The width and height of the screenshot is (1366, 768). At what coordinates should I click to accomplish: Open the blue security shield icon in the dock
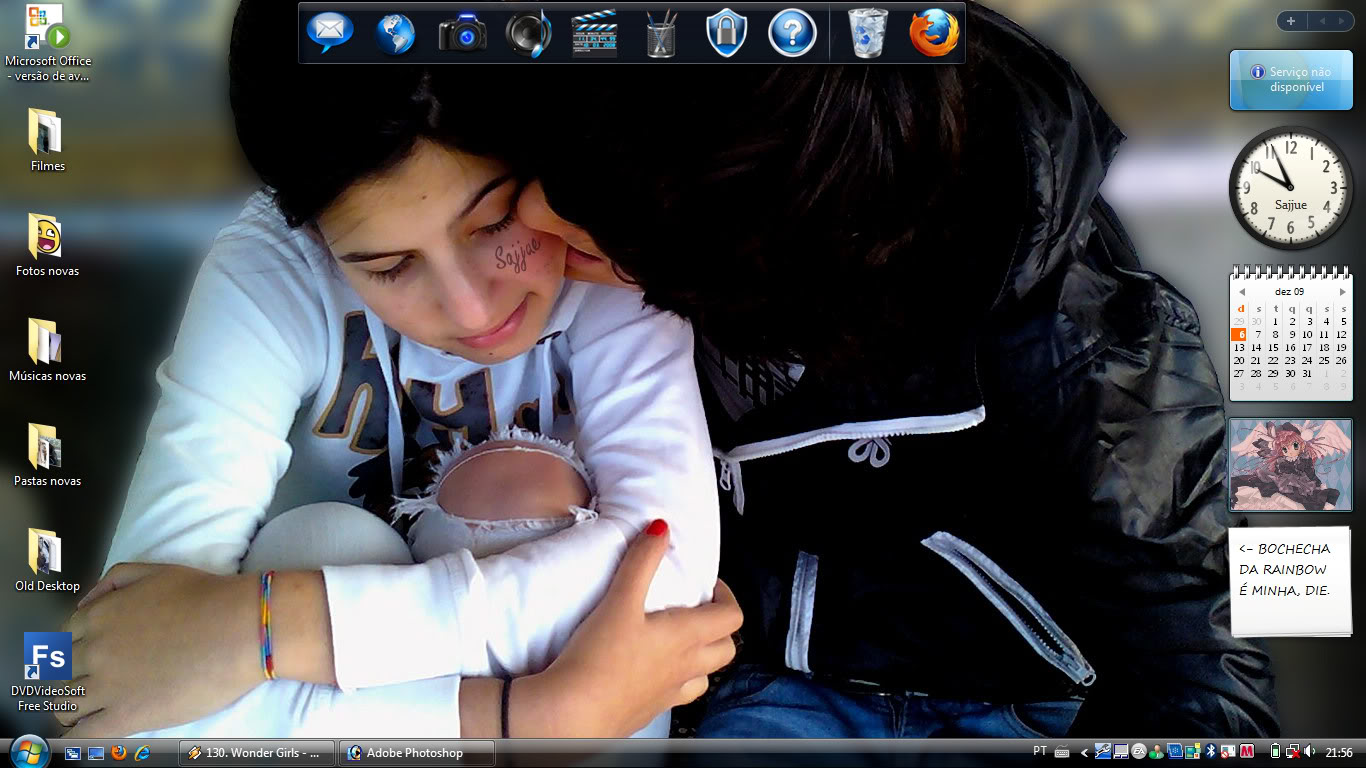(x=727, y=33)
